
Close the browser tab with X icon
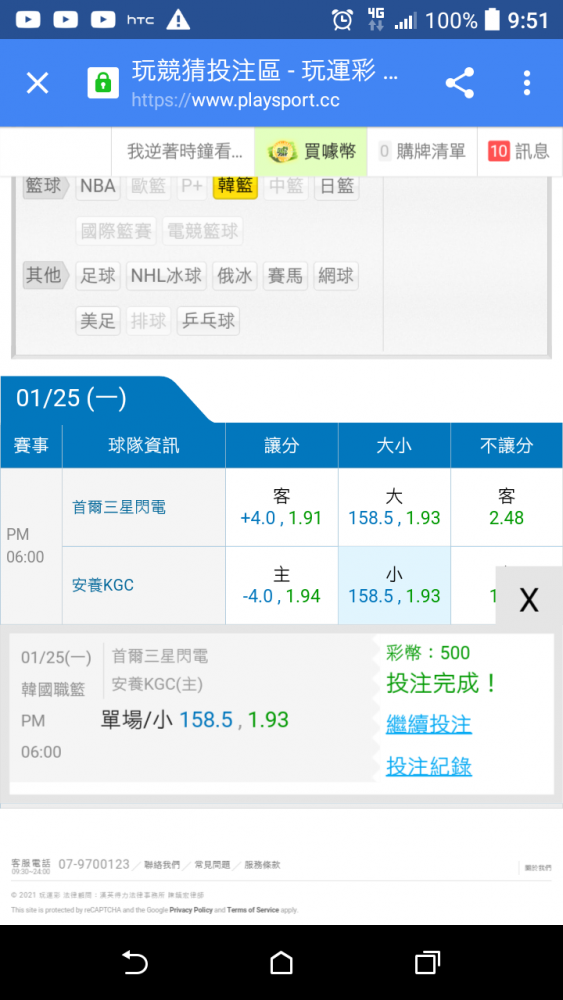pyautogui.click(x=37, y=83)
